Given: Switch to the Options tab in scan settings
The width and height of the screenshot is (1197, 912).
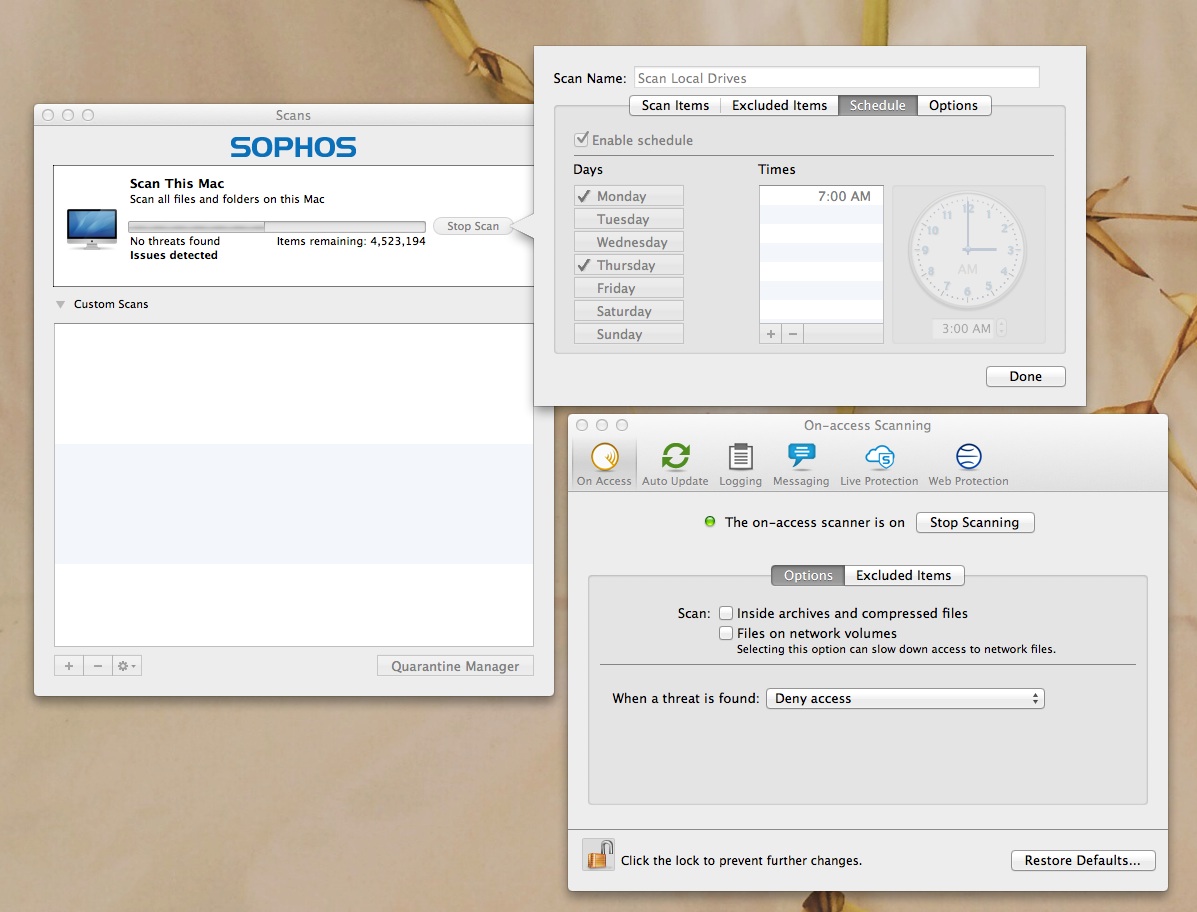Looking at the screenshot, I should click(x=953, y=105).
